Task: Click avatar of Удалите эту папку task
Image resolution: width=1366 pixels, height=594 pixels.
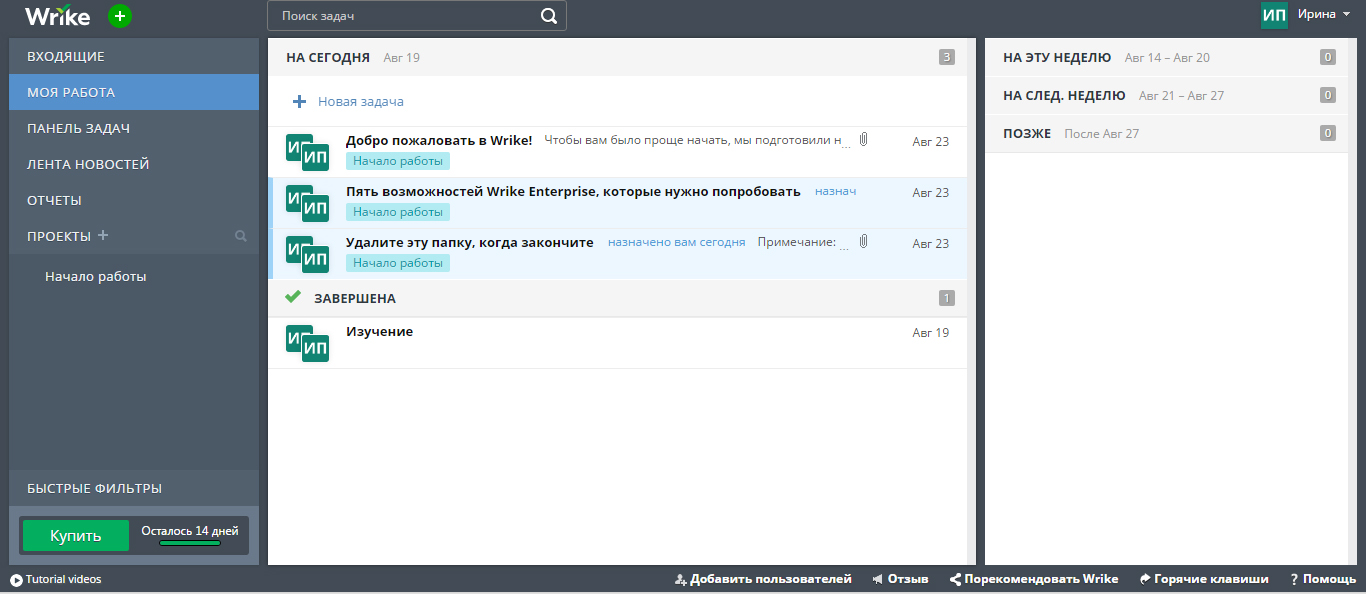Action: click(x=307, y=254)
